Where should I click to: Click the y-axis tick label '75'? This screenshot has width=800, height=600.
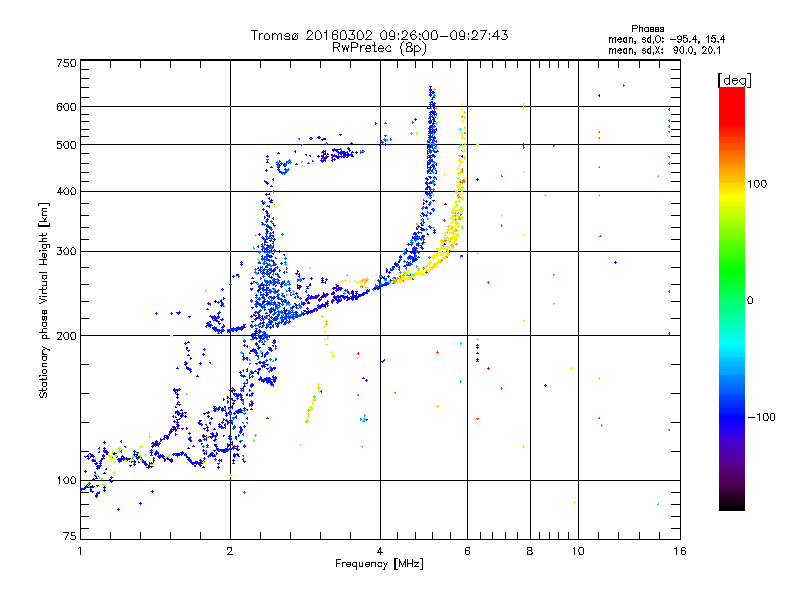pyautogui.click(x=70, y=536)
